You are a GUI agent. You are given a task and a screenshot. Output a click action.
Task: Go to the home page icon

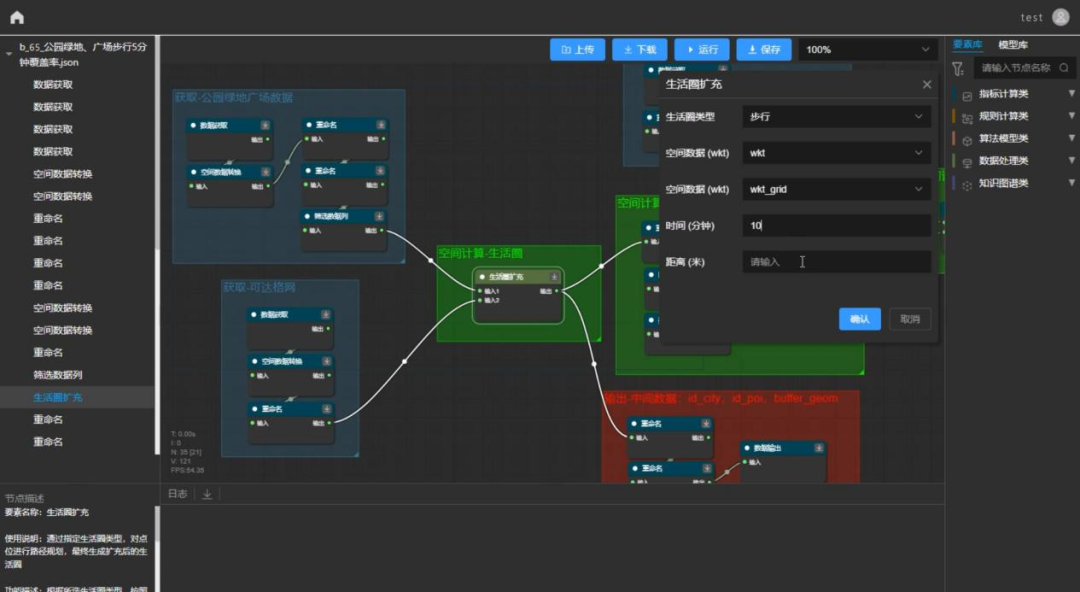[x=17, y=17]
